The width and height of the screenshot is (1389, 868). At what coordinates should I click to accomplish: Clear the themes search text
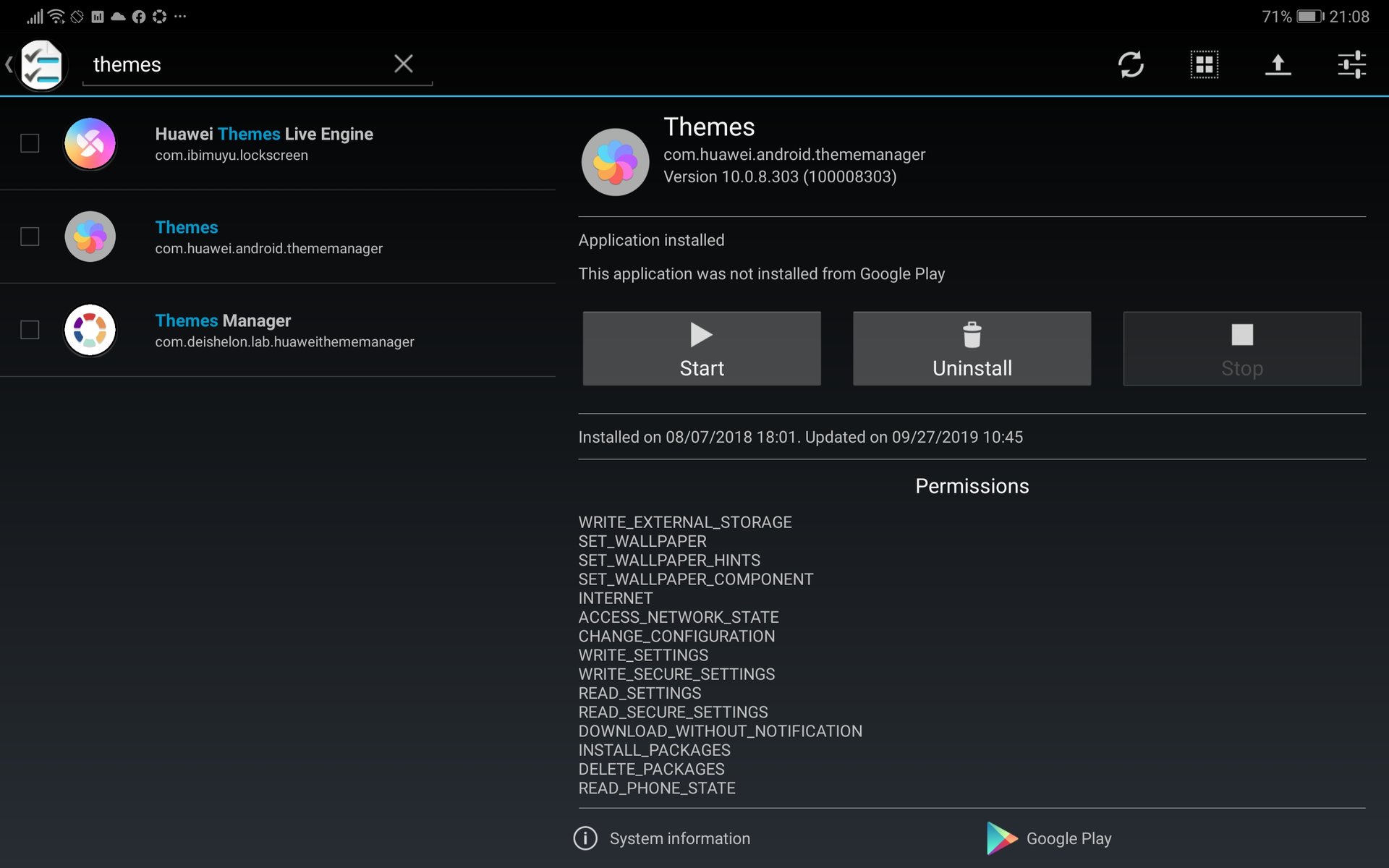point(404,64)
